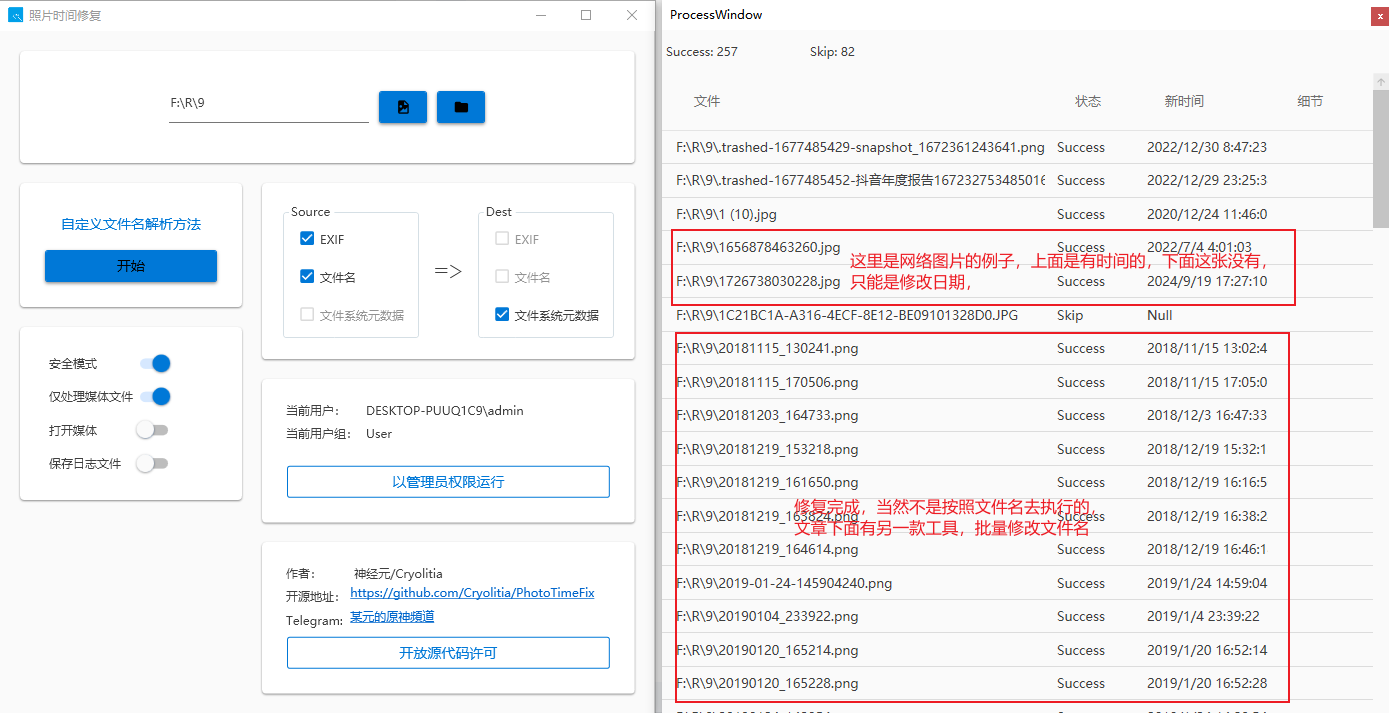This screenshot has height=713, width=1389.
Task: Enable 保存日志文件 switch
Action: (x=152, y=463)
